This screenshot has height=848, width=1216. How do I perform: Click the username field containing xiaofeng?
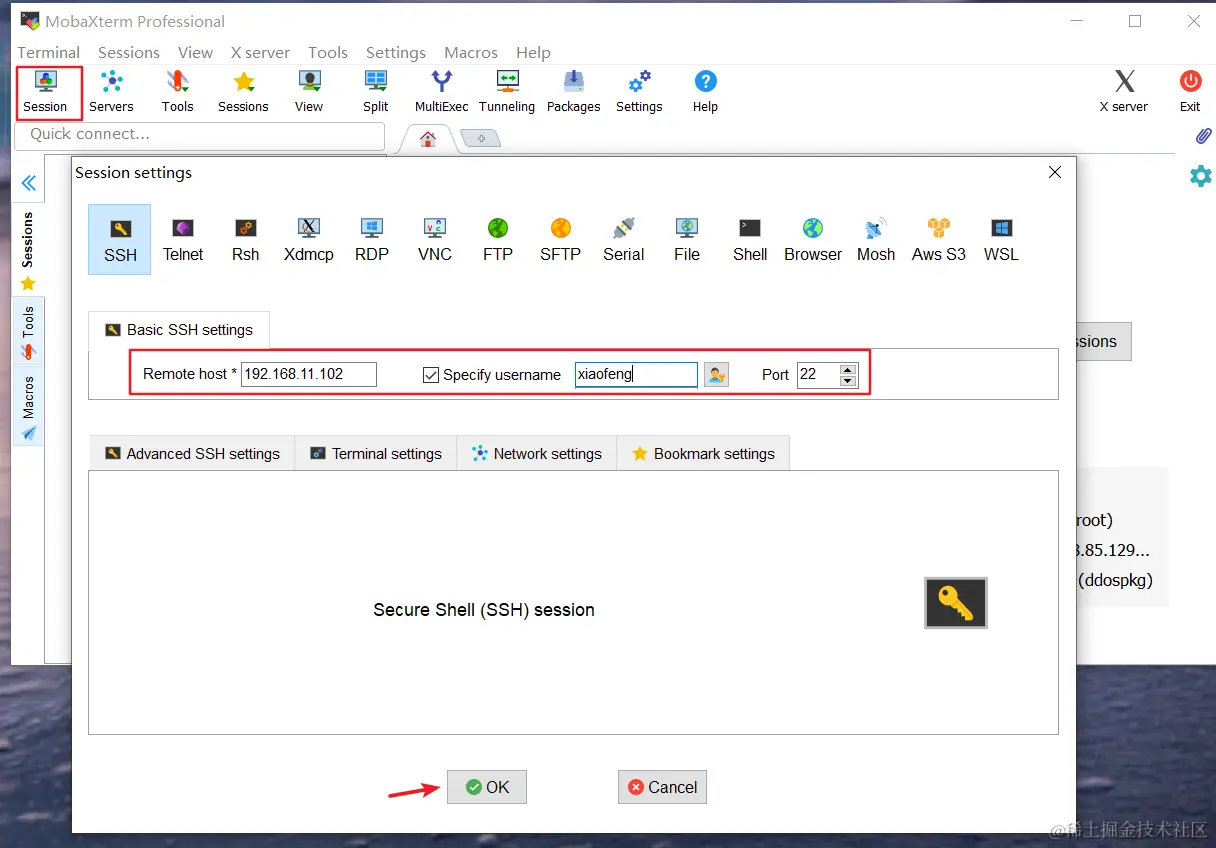[636, 374]
